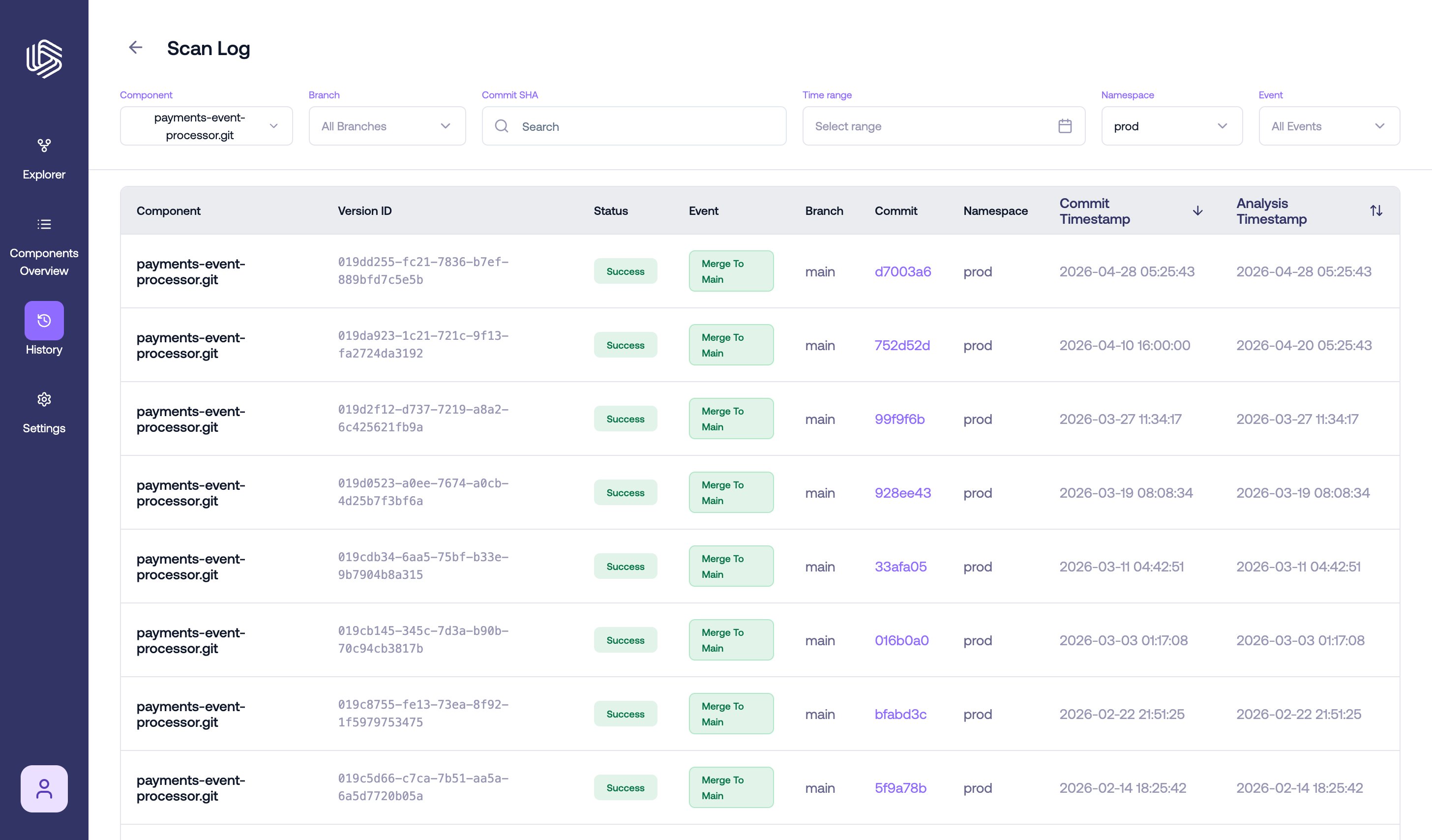
Task: Select the History clock icon
Action: 44,321
